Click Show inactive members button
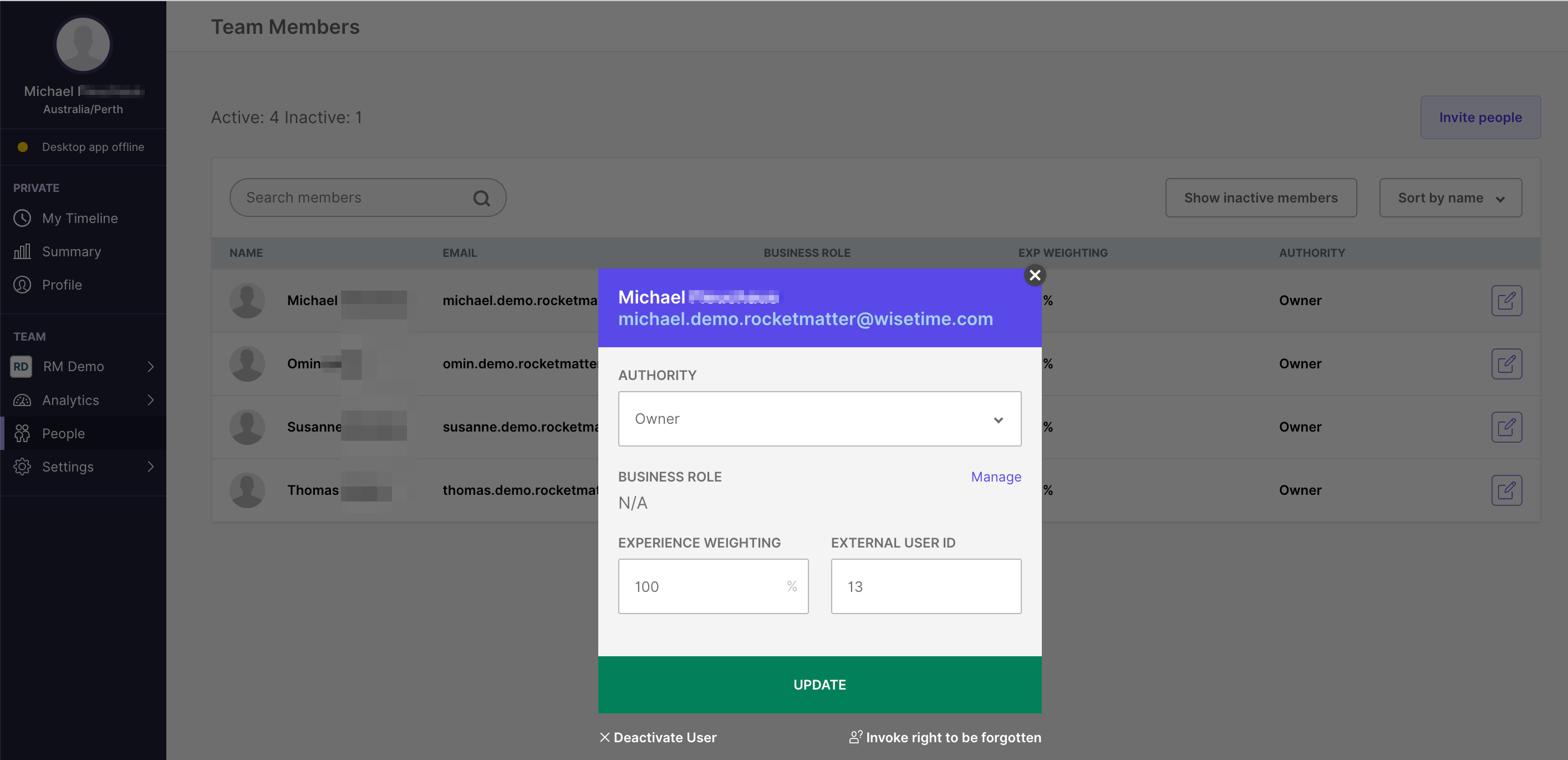This screenshot has width=1568, height=760. tap(1261, 198)
